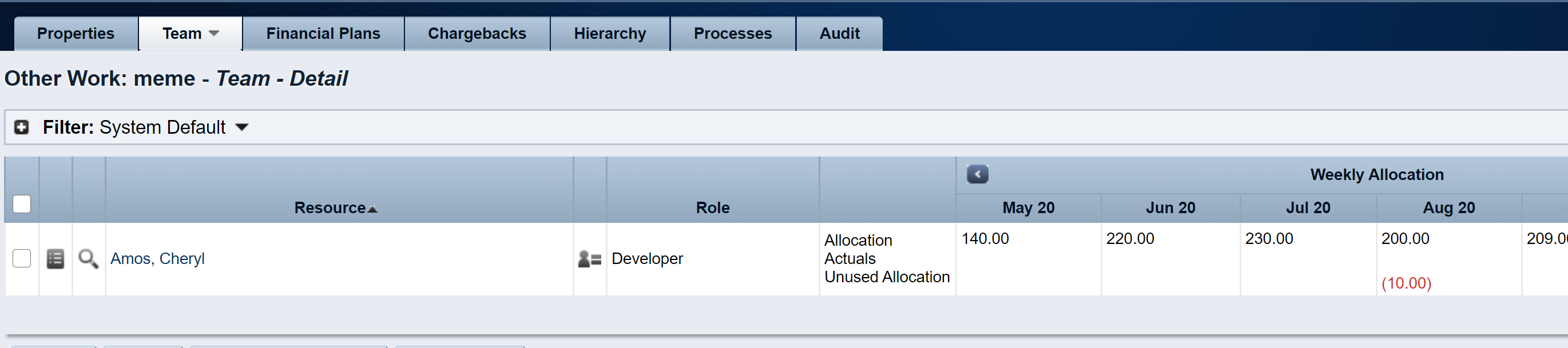Image resolution: width=1568 pixels, height=348 pixels.
Task: Open the Team tab dropdown arrow
Action: (213, 34)
